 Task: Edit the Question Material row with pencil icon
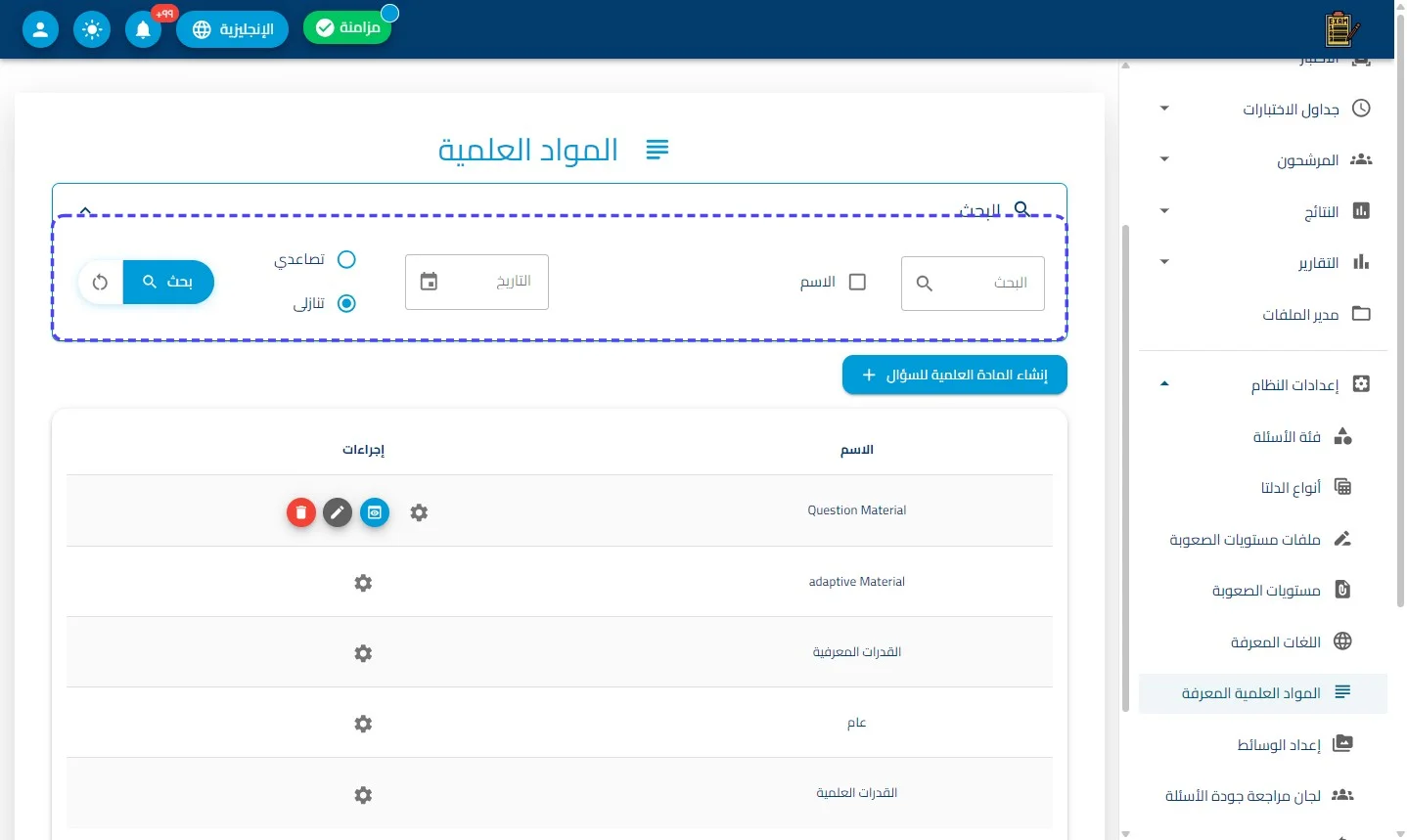coord(338,512)
